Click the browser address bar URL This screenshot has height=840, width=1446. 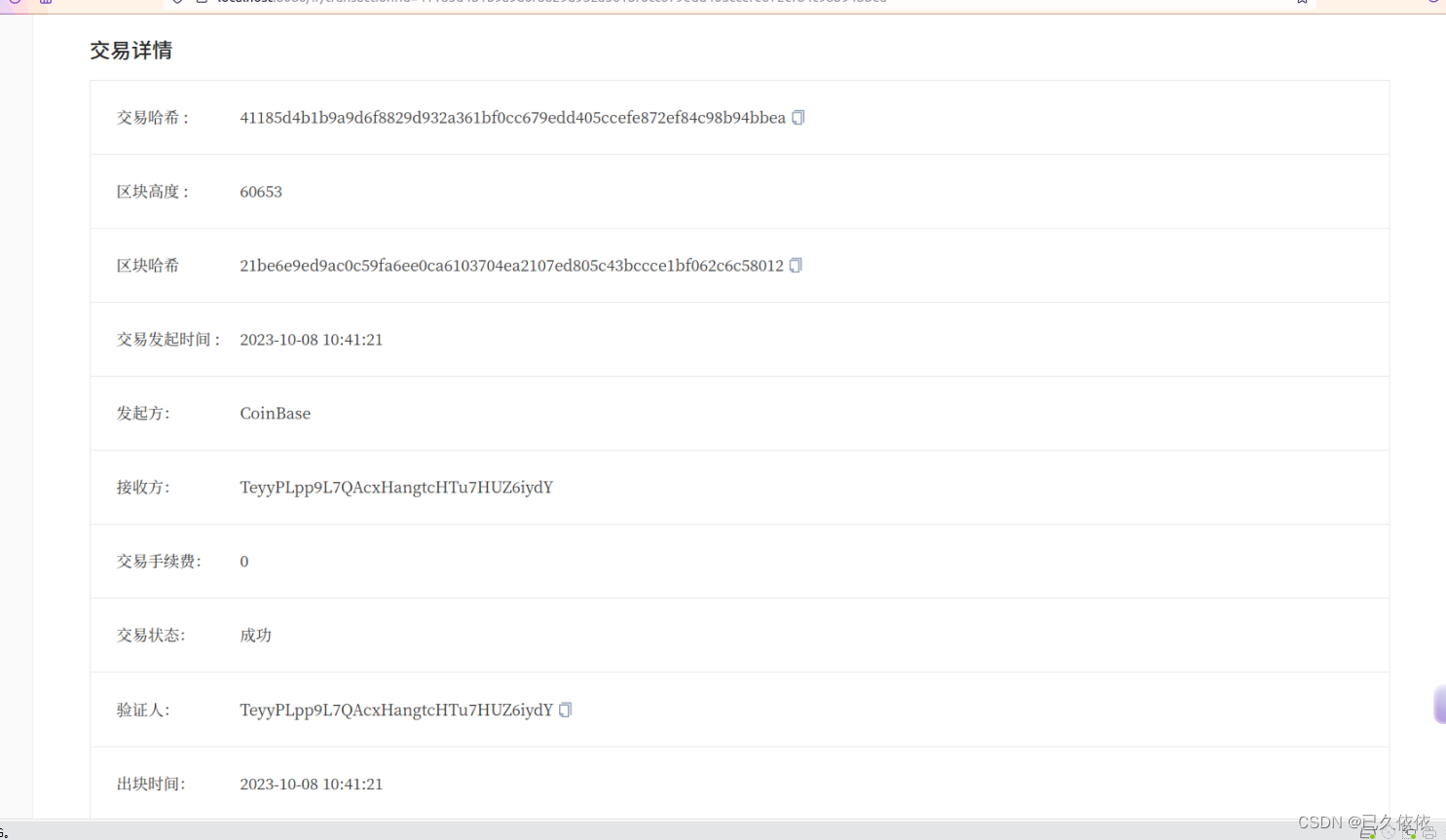[x=550, y=2]
